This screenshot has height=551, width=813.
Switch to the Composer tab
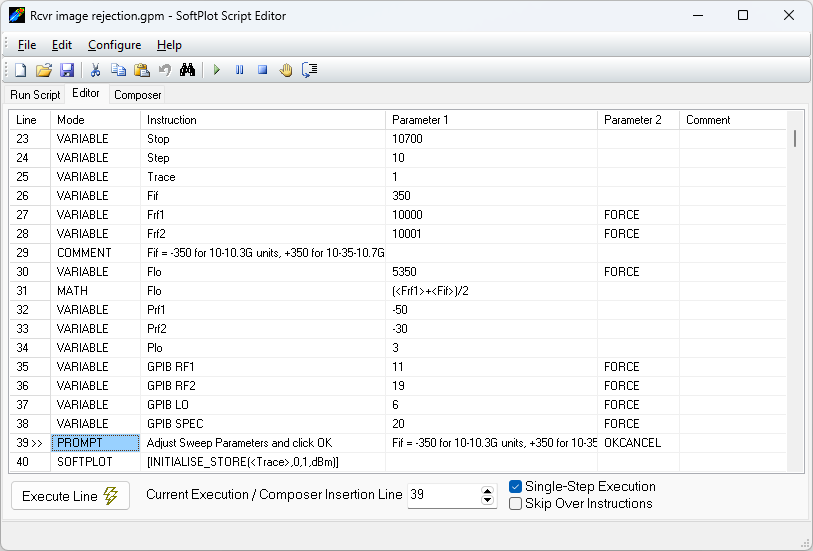(137, 95)
